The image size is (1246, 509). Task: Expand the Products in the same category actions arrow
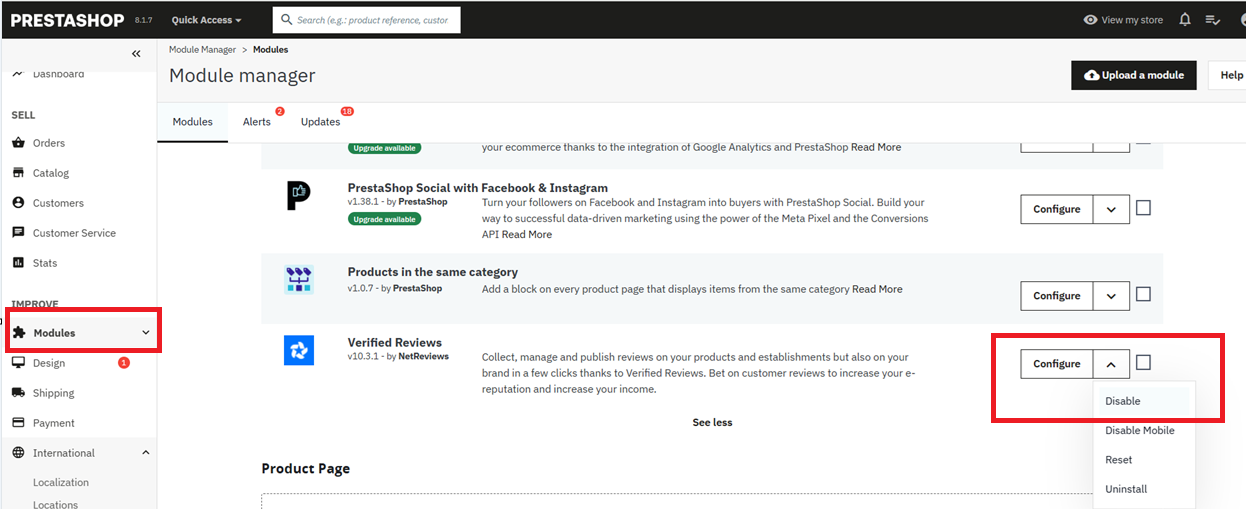[1111, 296]
